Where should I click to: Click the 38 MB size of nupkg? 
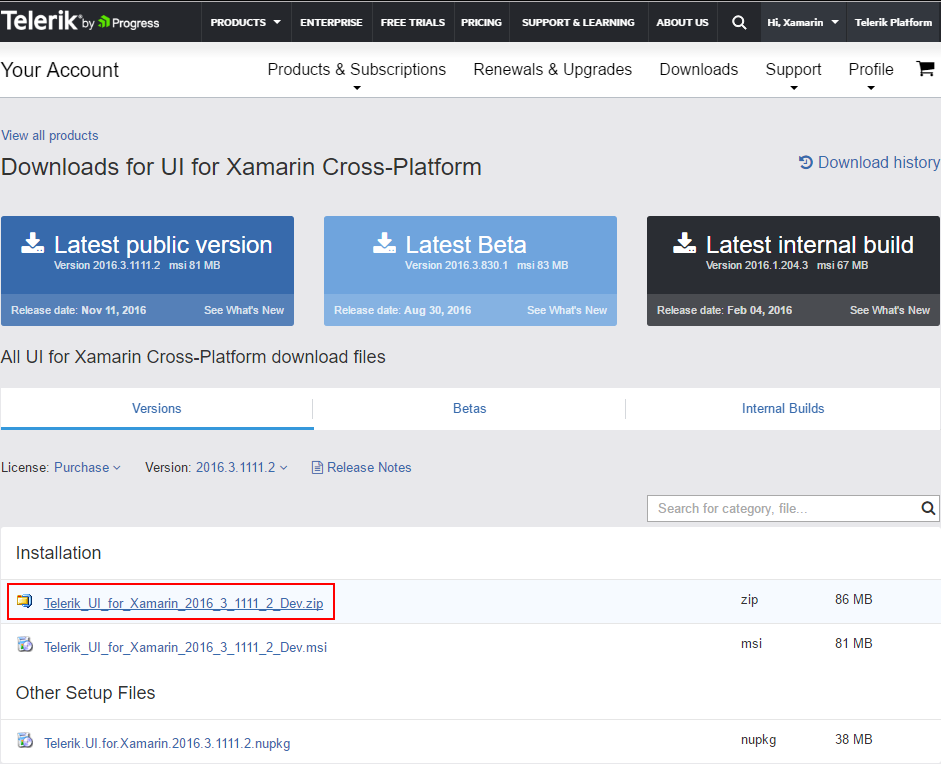point(853,739)
